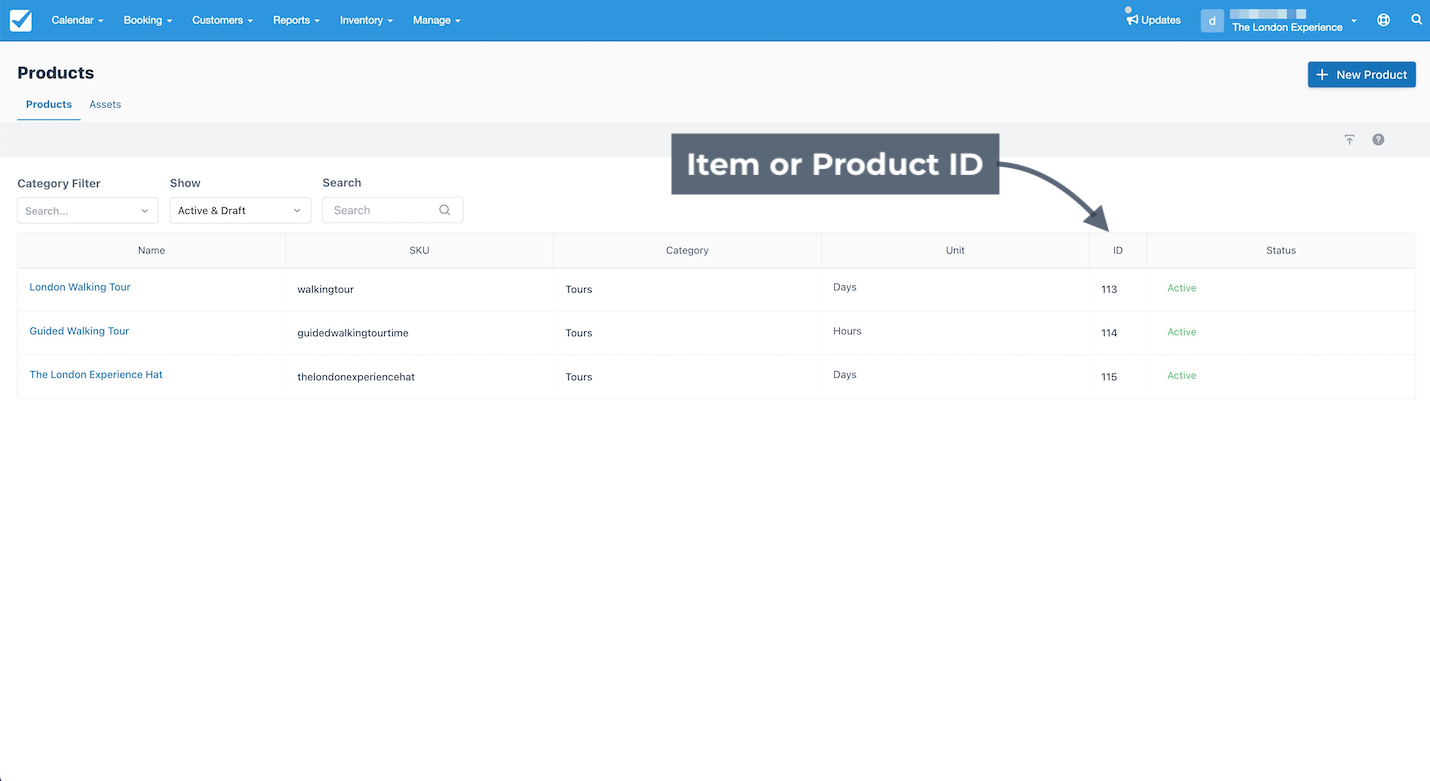Sort by the Name column header

[x=151, y=250]
